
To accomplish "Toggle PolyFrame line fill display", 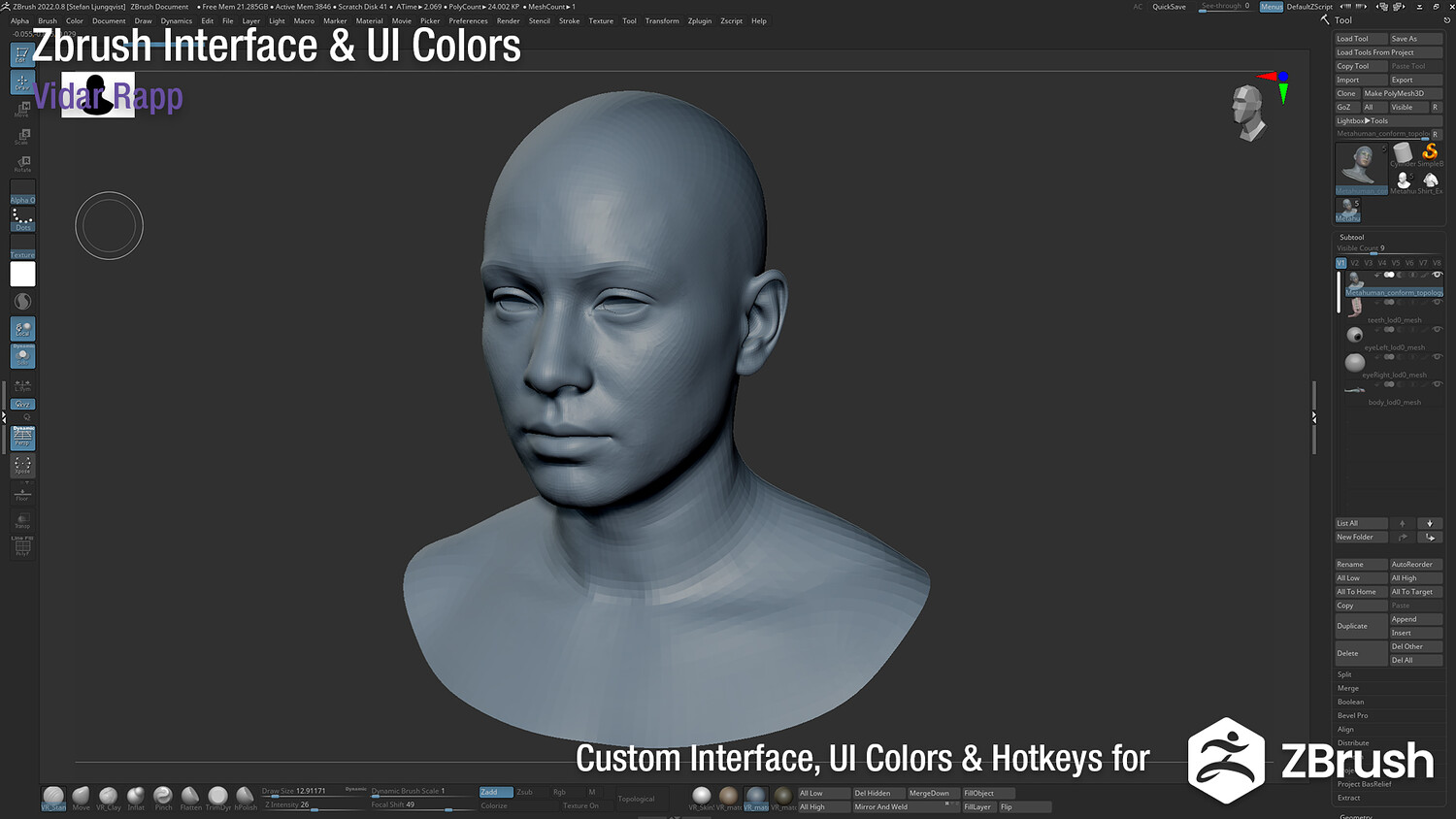I will (x=22, y=547).
